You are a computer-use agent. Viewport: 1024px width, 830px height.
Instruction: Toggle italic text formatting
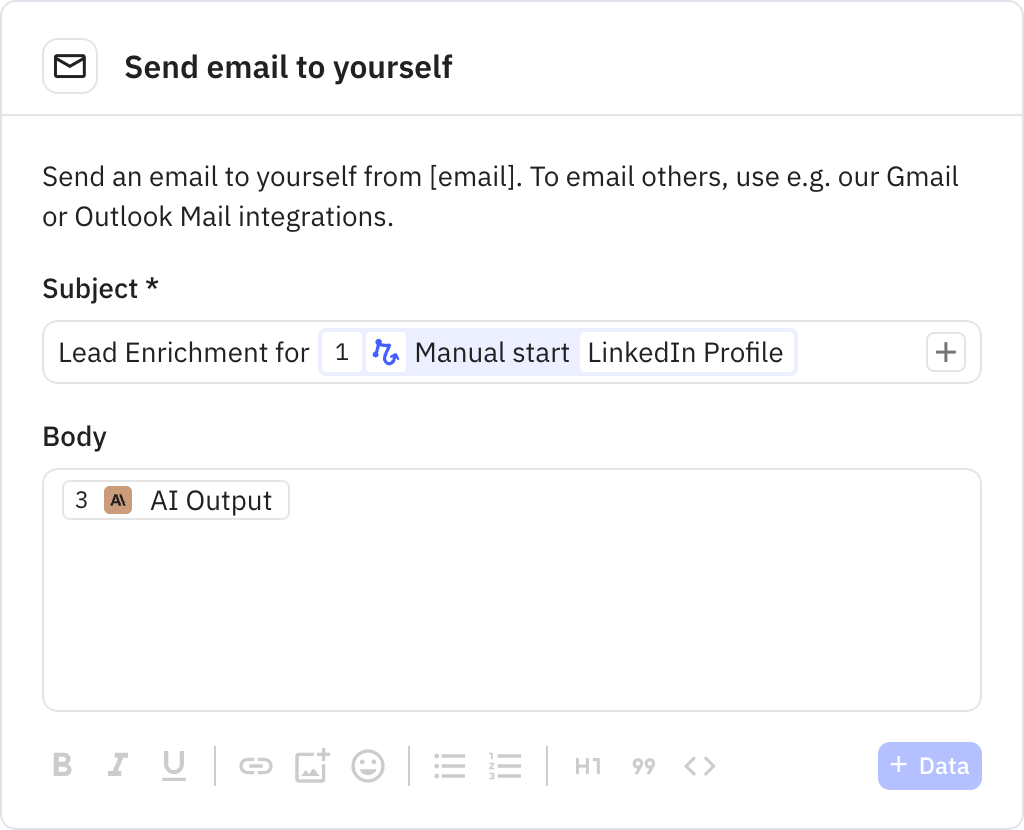[x=117, y=766]
